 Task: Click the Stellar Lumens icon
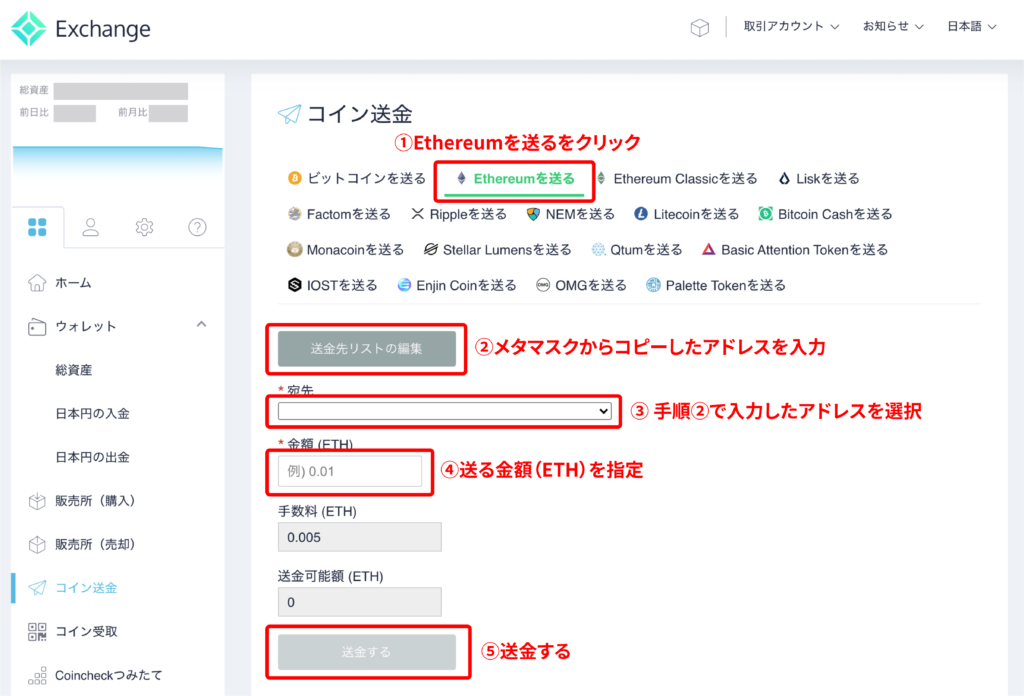click(x=430, y=249)
